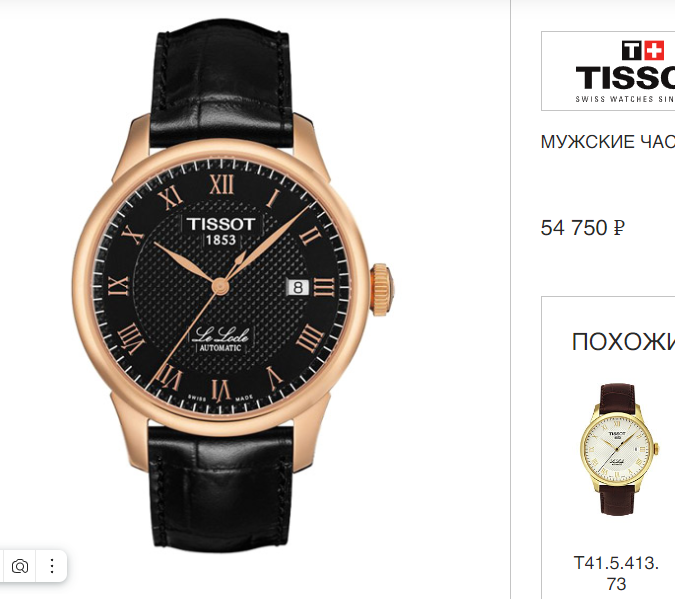Click the МУЖСКИЕ ЧАСЫ category heading
This screenshot has height=599, width=675.
click(x=608, y=142)
